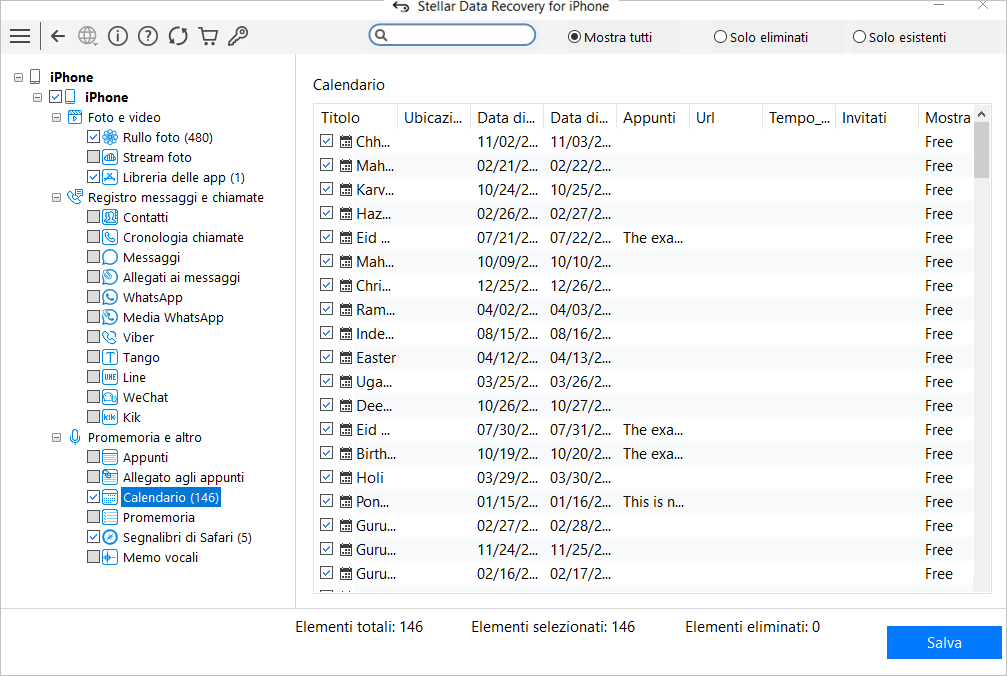Focus the search input field
Image resolution: width=1007 pixels, height=676 pixels.
(x=452, y=35)
